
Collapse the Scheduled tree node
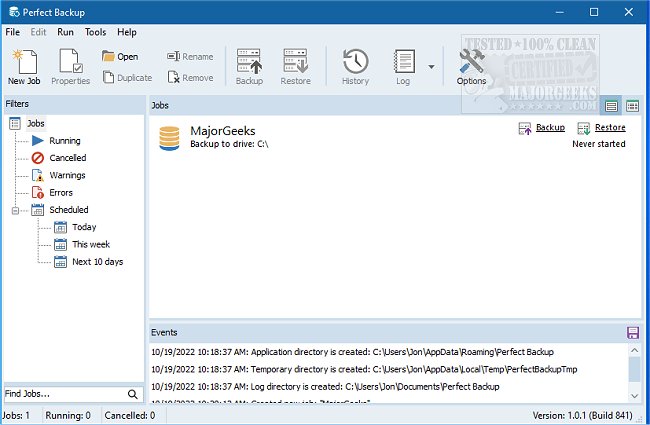coord(15,211)
